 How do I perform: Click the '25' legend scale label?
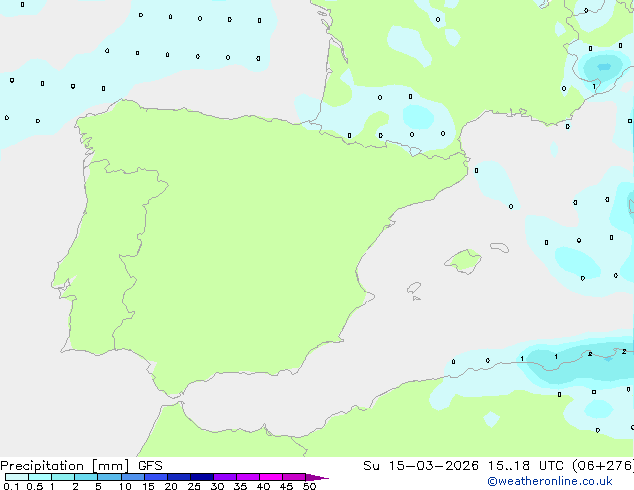coord(194,486)
